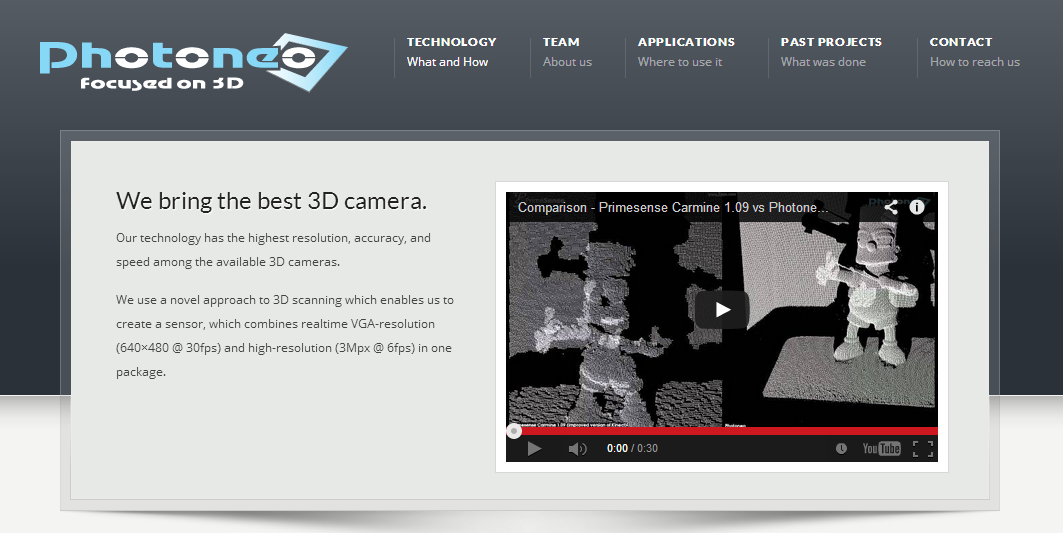Click the video progress scrubber handle

pyautogui.click(x=514, y=431)
